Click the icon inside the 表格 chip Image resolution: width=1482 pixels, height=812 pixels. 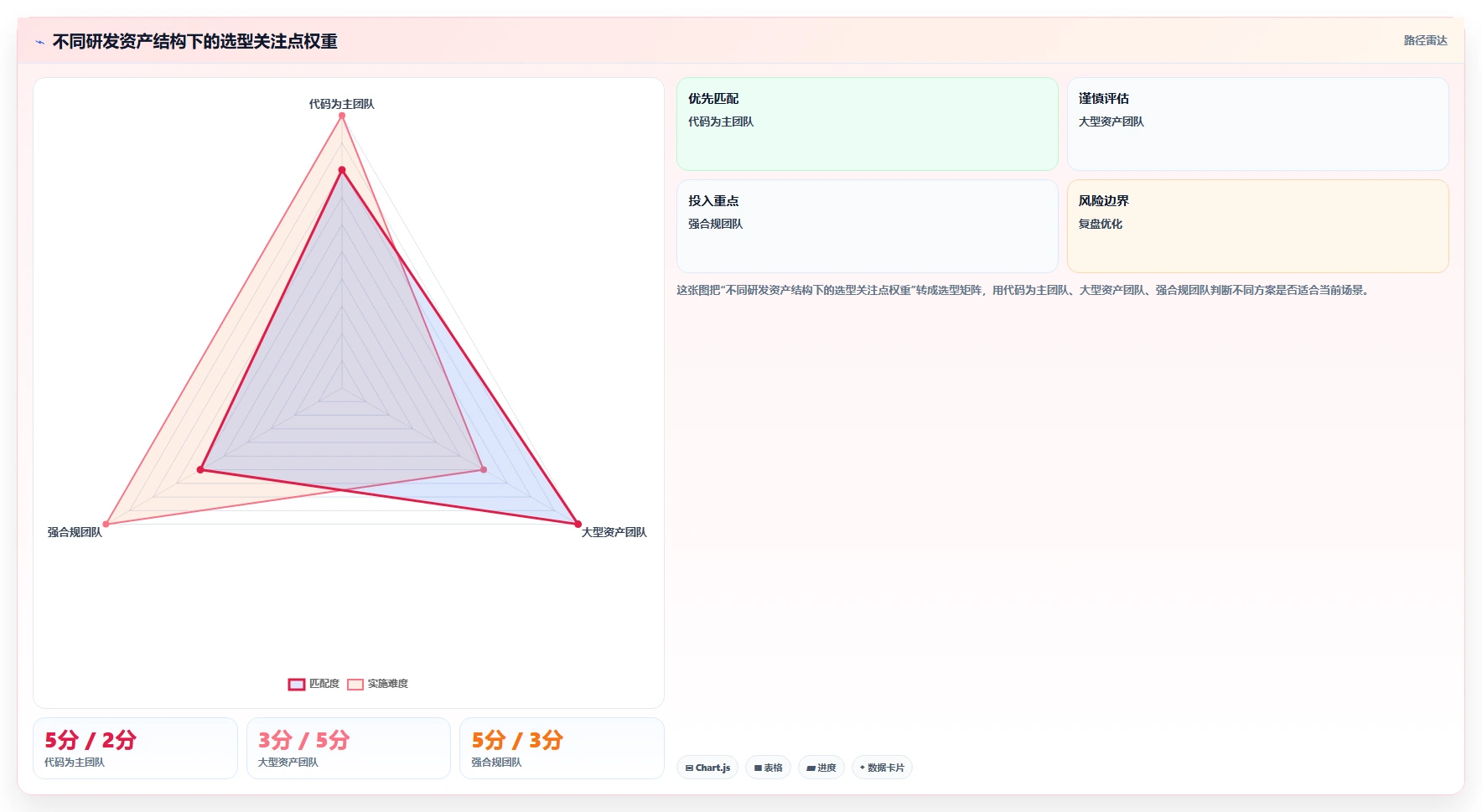tap(758, 768)
